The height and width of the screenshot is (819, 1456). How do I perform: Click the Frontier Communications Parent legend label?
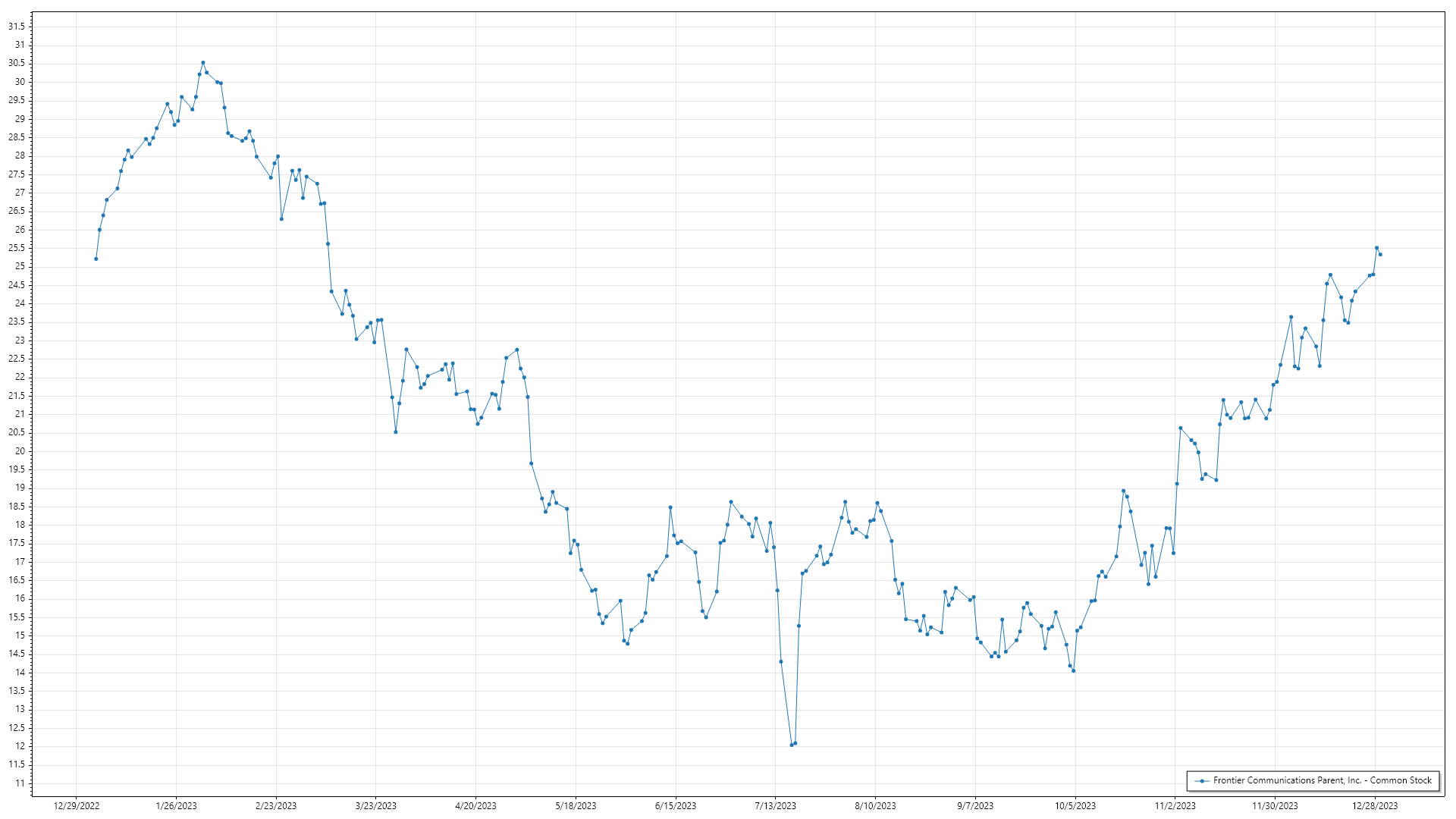click(x=1322, y=780)
